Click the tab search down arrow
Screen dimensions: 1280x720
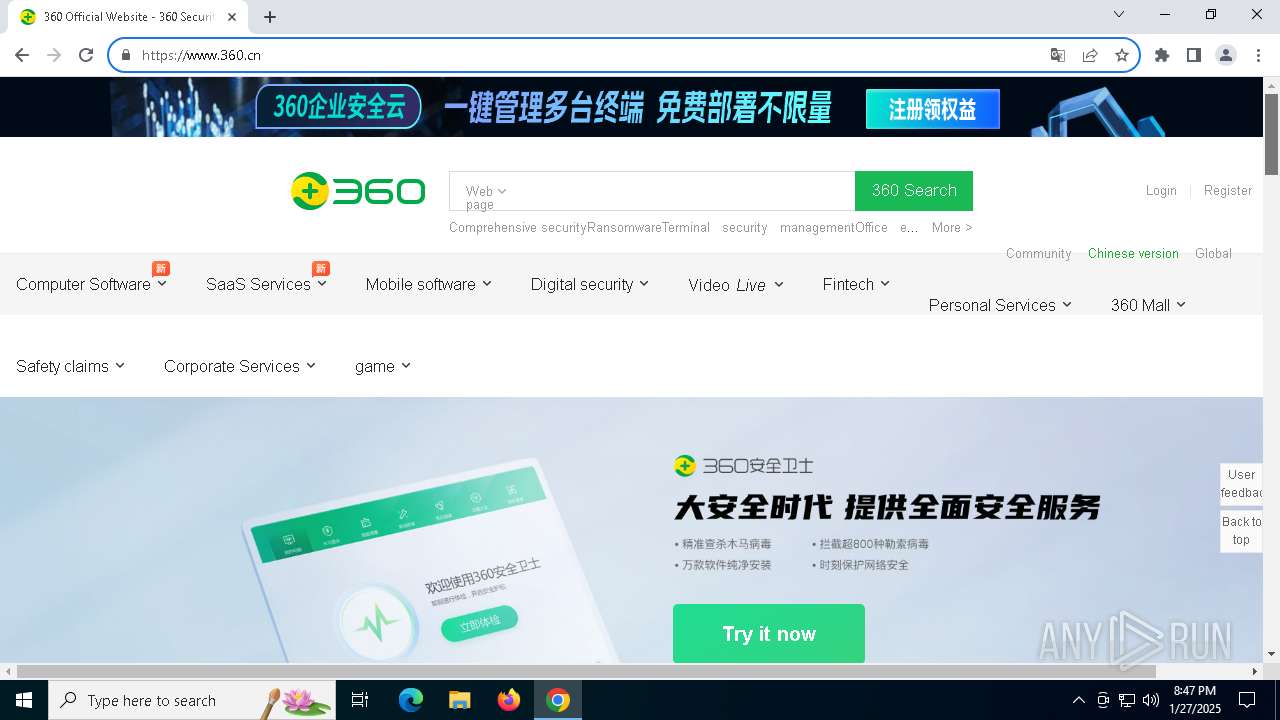click(1119, 14)
